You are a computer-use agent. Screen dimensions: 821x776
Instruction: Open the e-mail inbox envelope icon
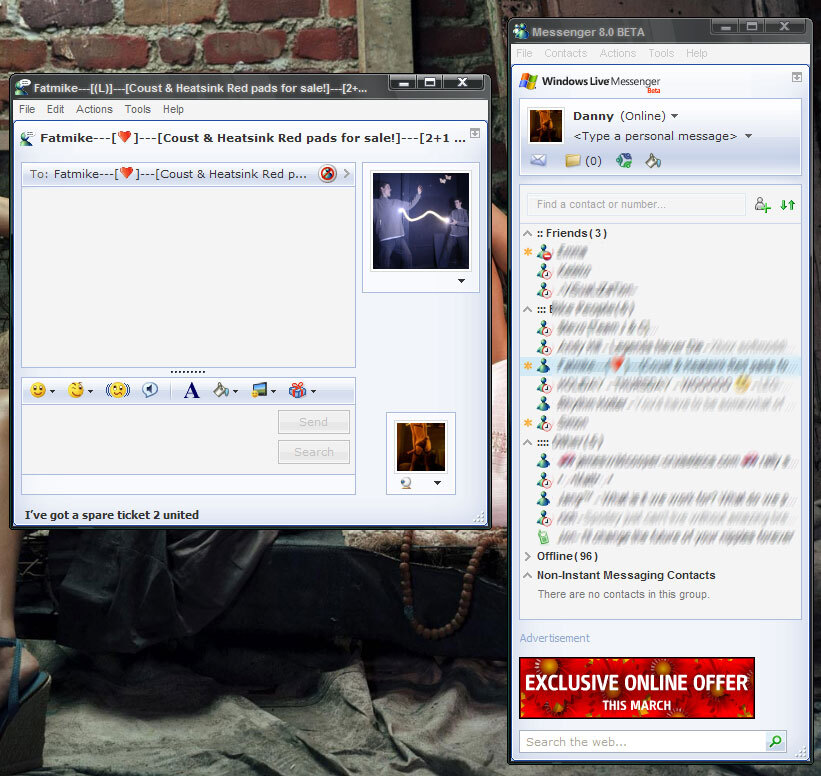[538, 160]
